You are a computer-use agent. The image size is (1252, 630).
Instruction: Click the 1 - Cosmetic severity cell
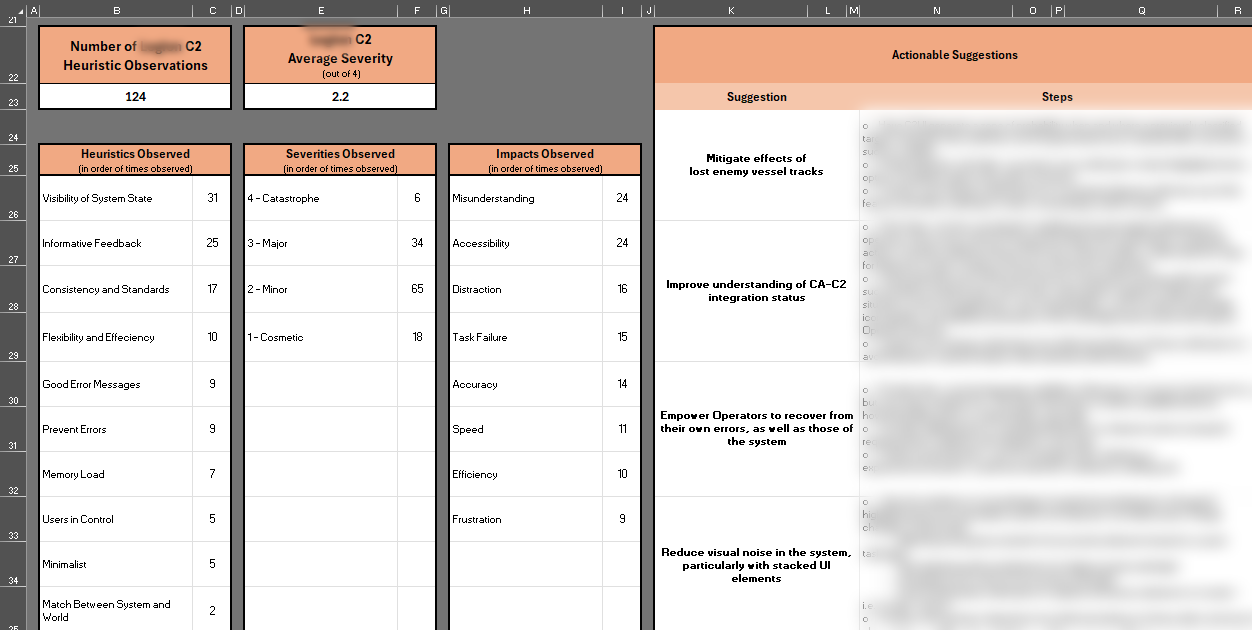coord(321,337)
